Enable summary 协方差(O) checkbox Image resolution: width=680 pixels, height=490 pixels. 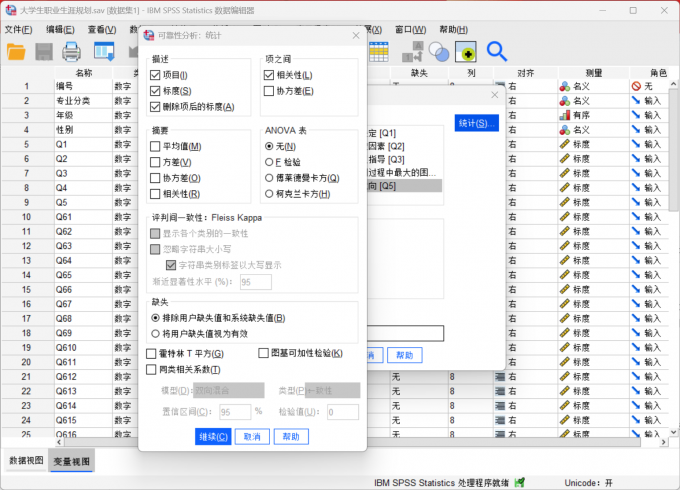(x=155, y=178)
